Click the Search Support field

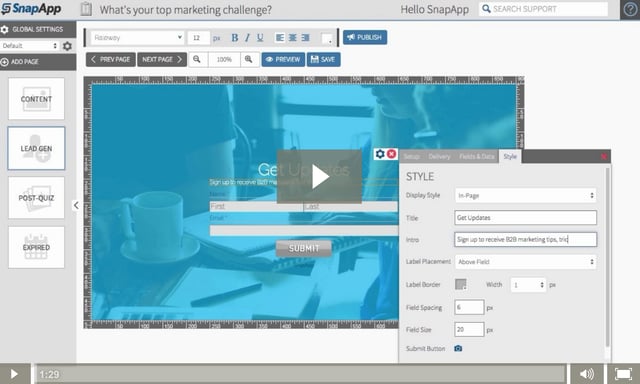(543, 9)
